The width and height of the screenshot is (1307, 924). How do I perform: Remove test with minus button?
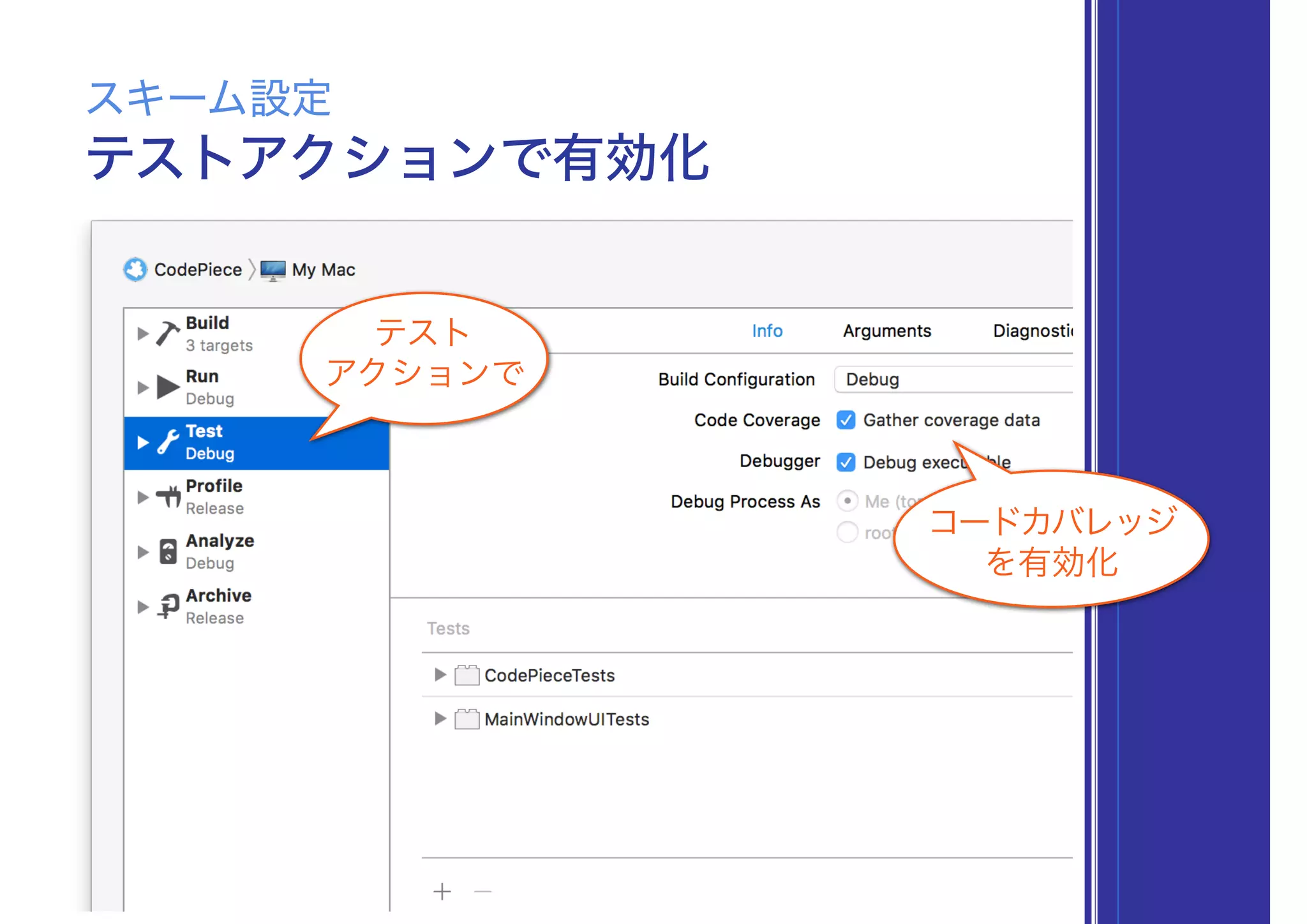pos(483,891)
